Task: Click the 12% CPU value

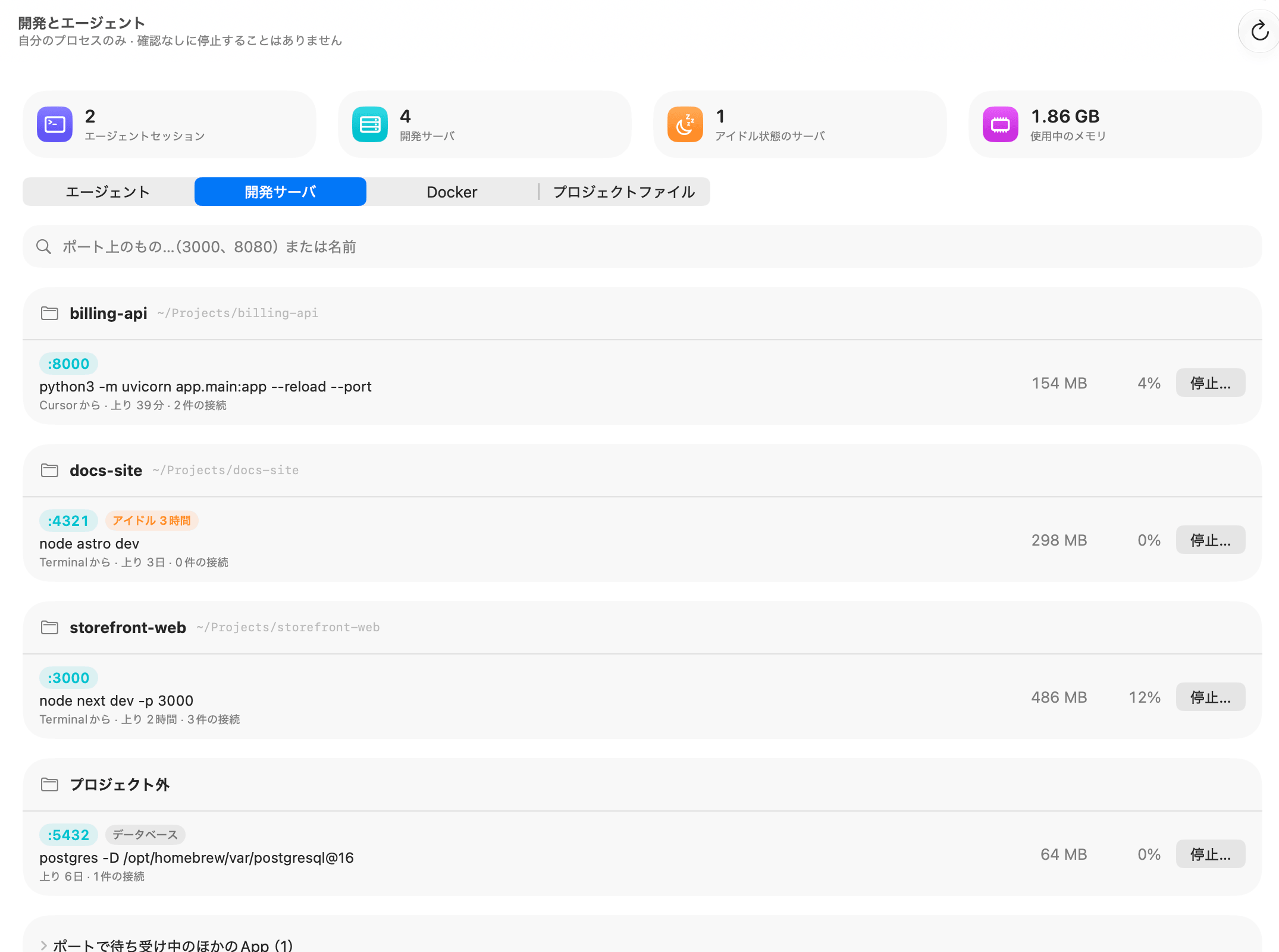Action: tap(1145, 697)
